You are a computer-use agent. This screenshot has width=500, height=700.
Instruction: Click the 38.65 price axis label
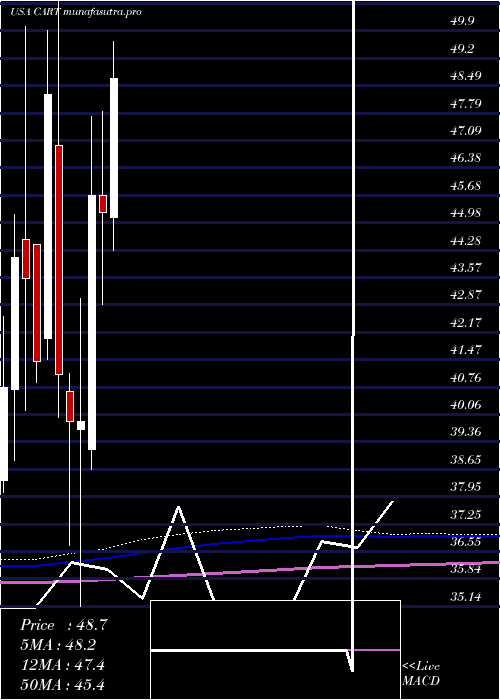pos(466,459)
